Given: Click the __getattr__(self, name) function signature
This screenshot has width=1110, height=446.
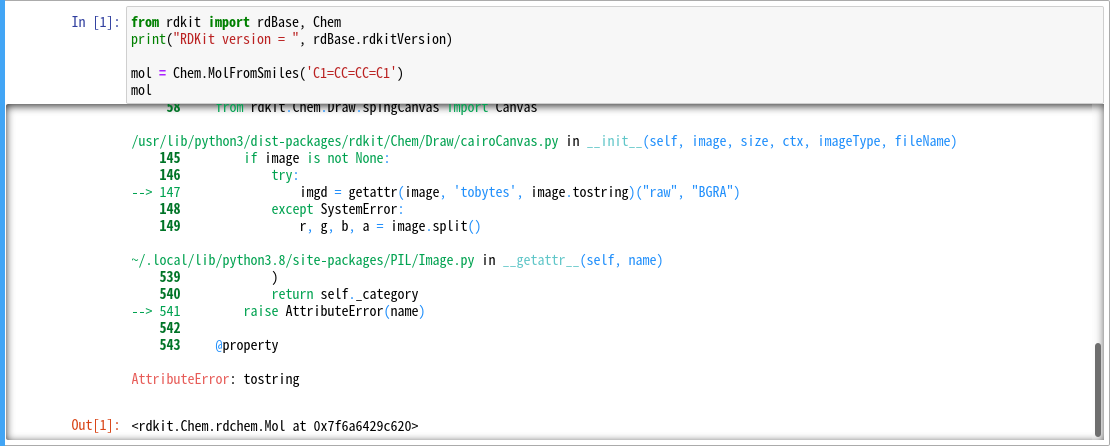Looking at the screenshot, I should [x=583, y=261].
